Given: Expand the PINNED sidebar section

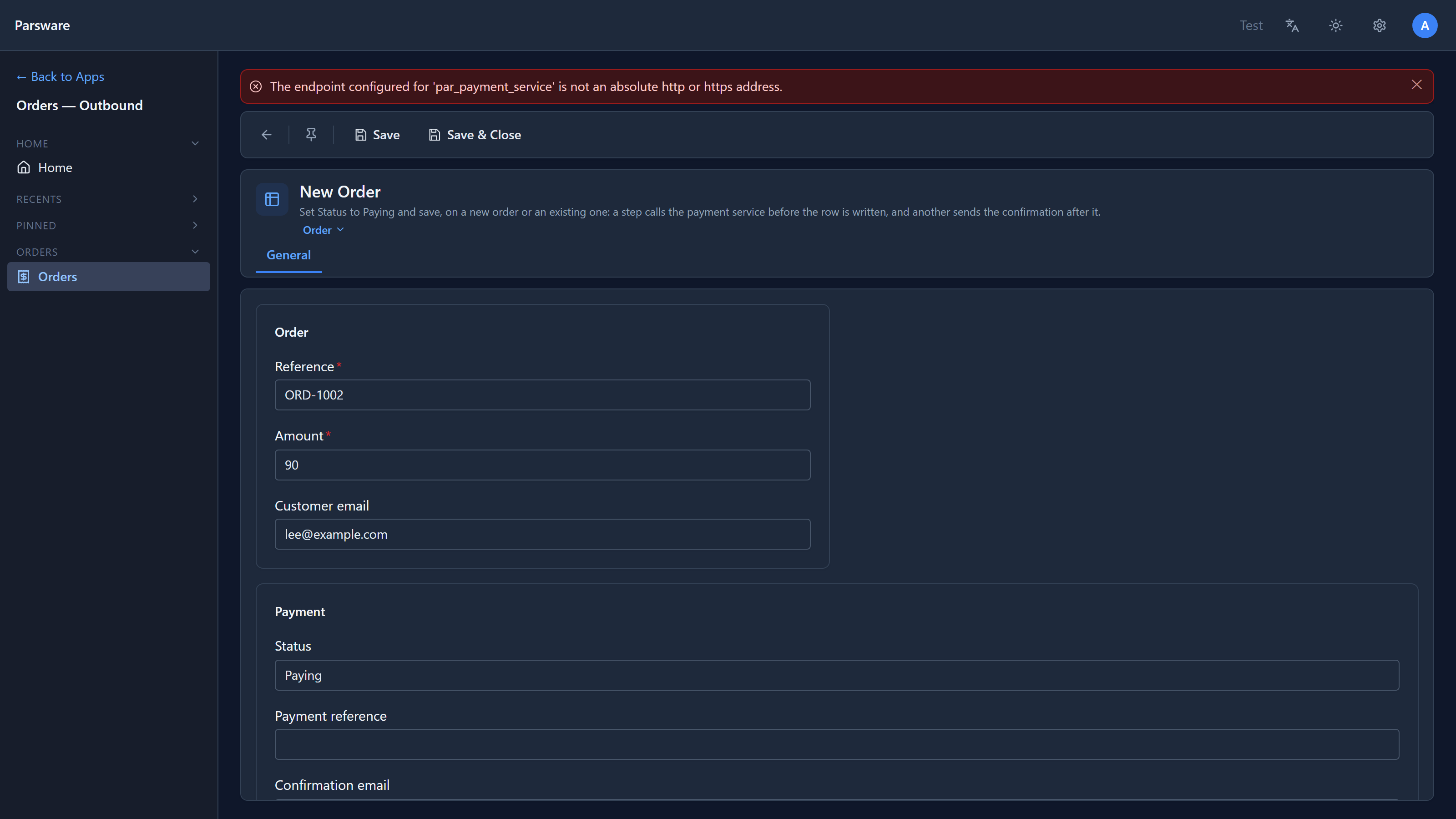Looking at the screenshot, I should pos(107,226).
